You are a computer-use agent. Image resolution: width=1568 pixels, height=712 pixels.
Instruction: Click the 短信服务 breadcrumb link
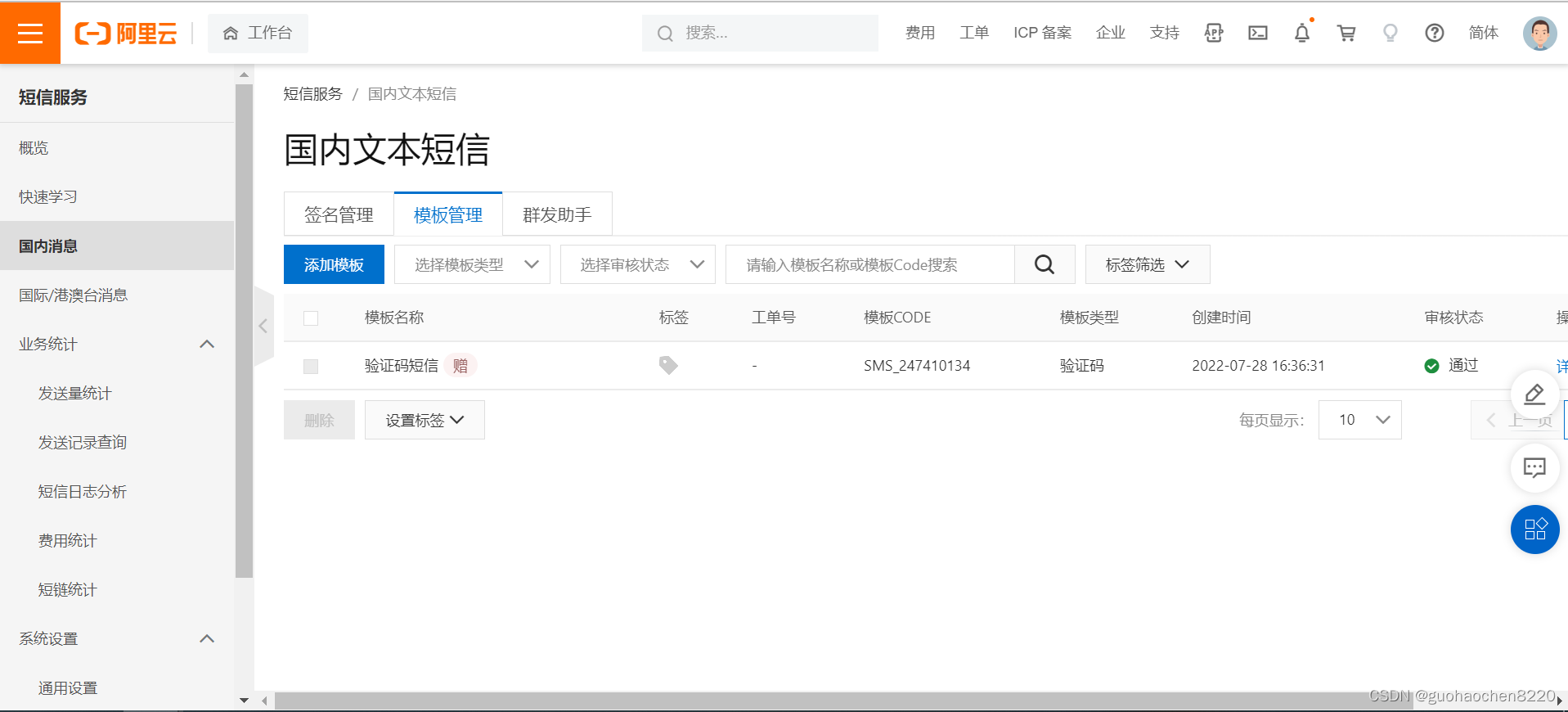[312, 94]
